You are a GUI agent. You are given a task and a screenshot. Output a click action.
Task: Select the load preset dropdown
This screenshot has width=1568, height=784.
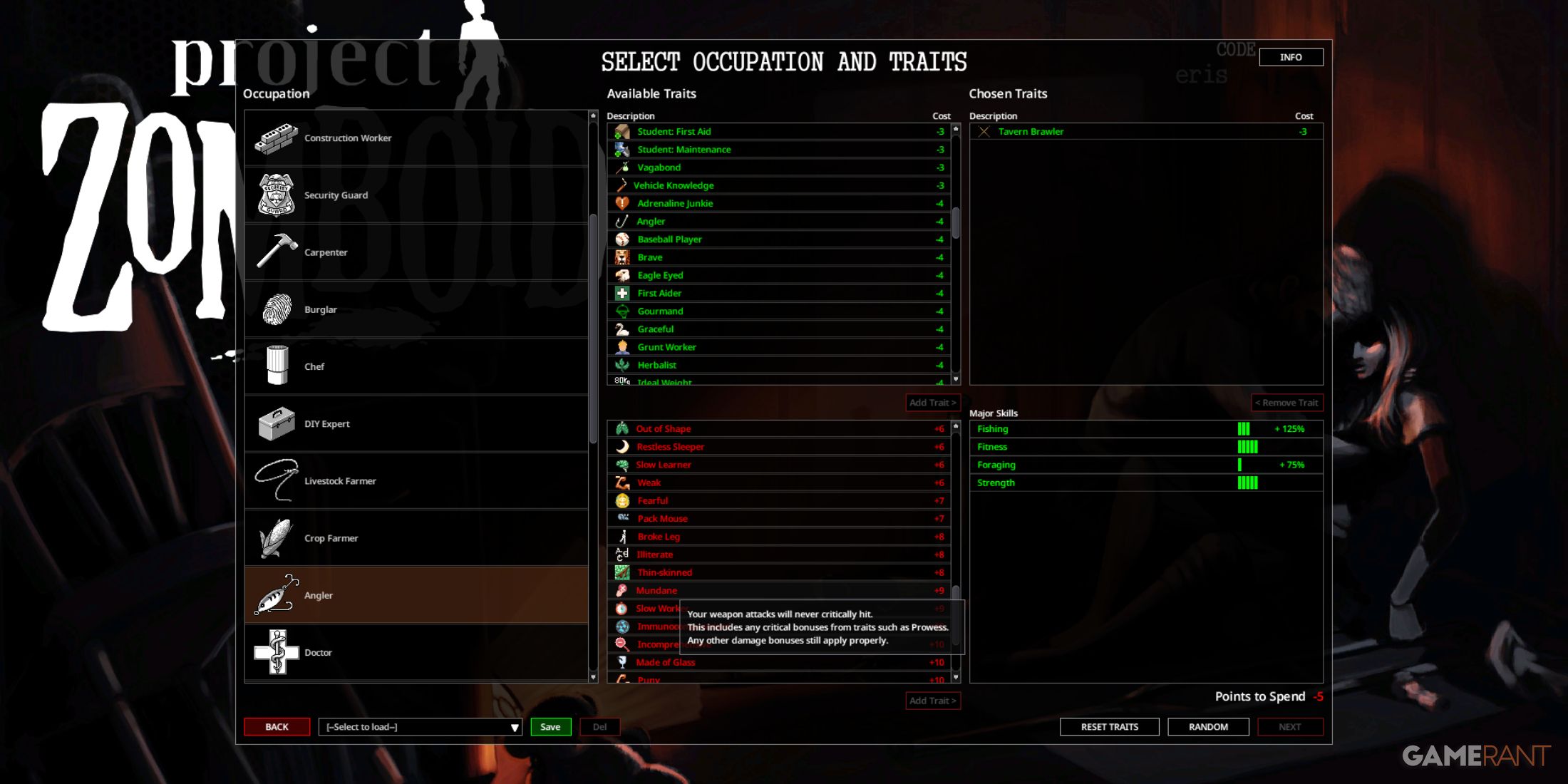click(x=422, y=726)
